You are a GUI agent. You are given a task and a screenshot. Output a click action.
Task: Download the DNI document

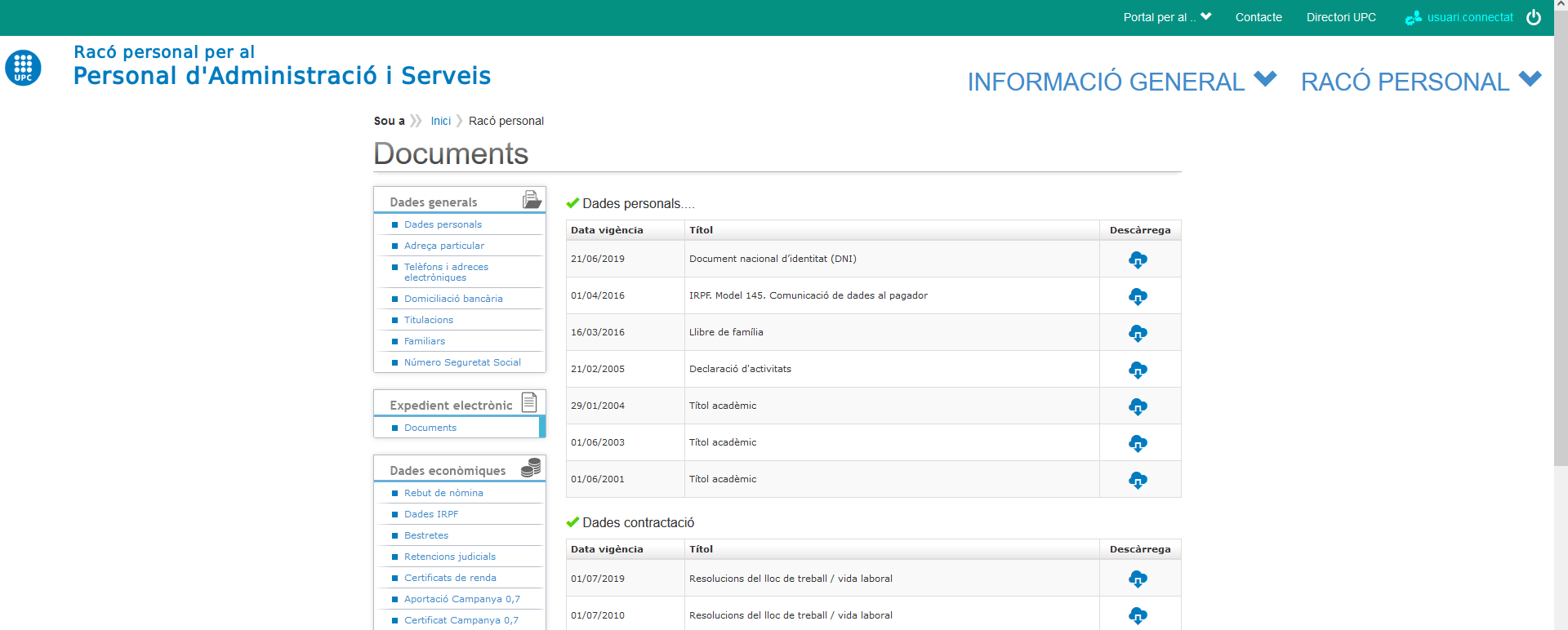(x=1138, y=260)
